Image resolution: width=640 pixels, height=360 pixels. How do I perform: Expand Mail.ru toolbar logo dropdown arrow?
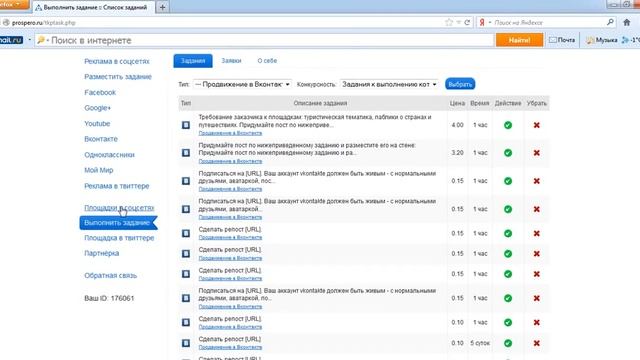(29, 40)
